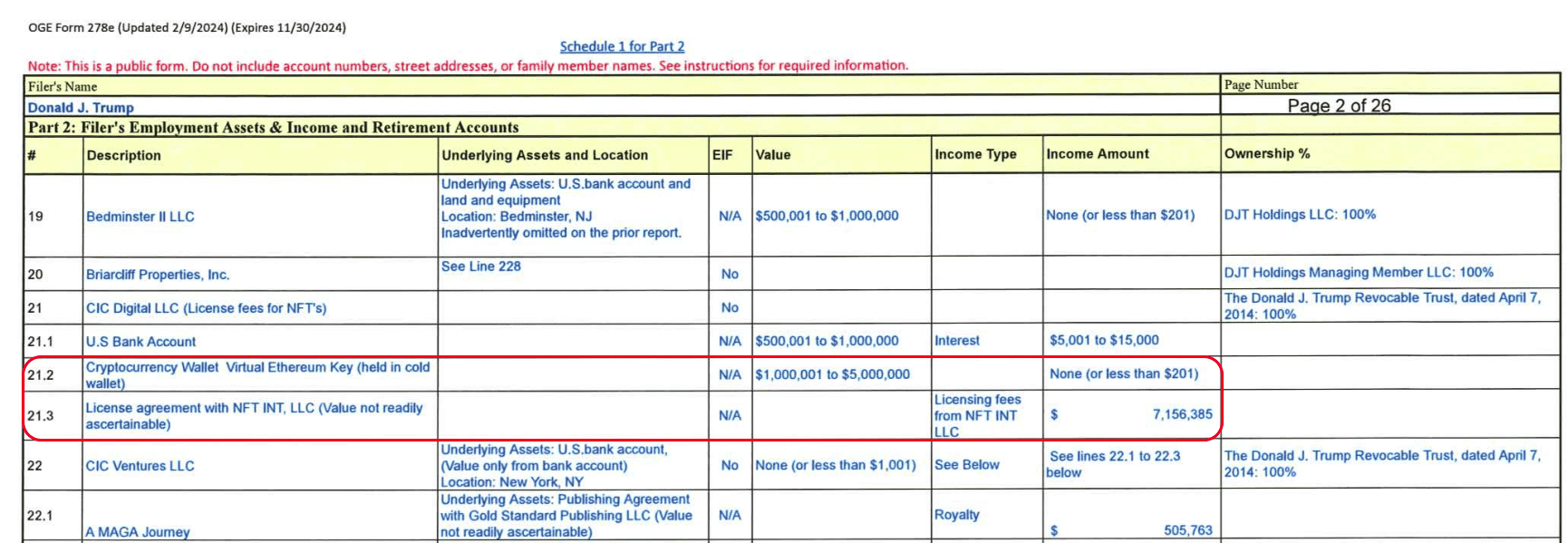Click row number 21.1
1568x543 pixels.
click(x=40, y=342)
